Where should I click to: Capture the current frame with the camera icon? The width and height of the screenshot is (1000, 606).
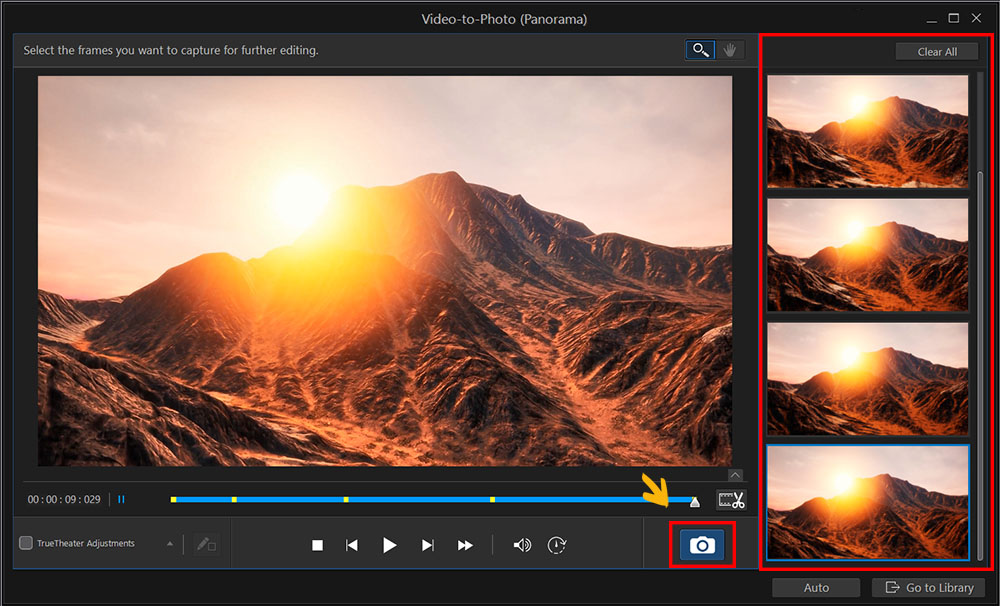pyautogui.click(x=702, y=545)
